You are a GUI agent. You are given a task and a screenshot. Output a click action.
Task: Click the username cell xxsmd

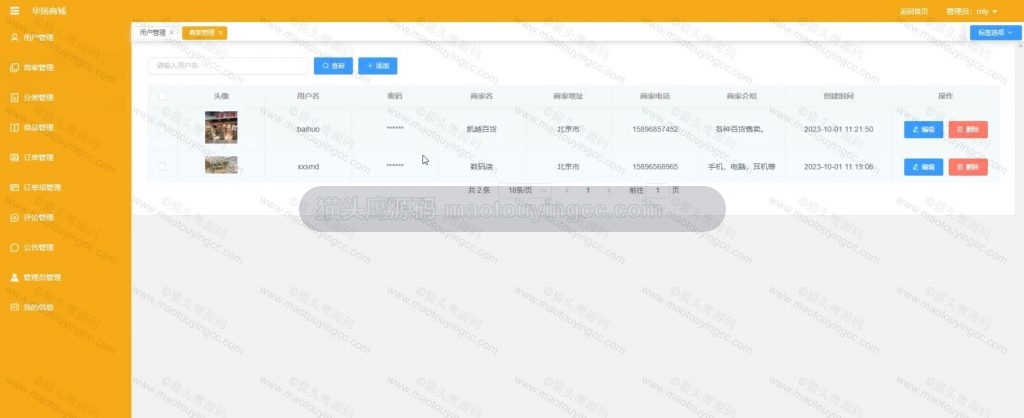(308, 167)
